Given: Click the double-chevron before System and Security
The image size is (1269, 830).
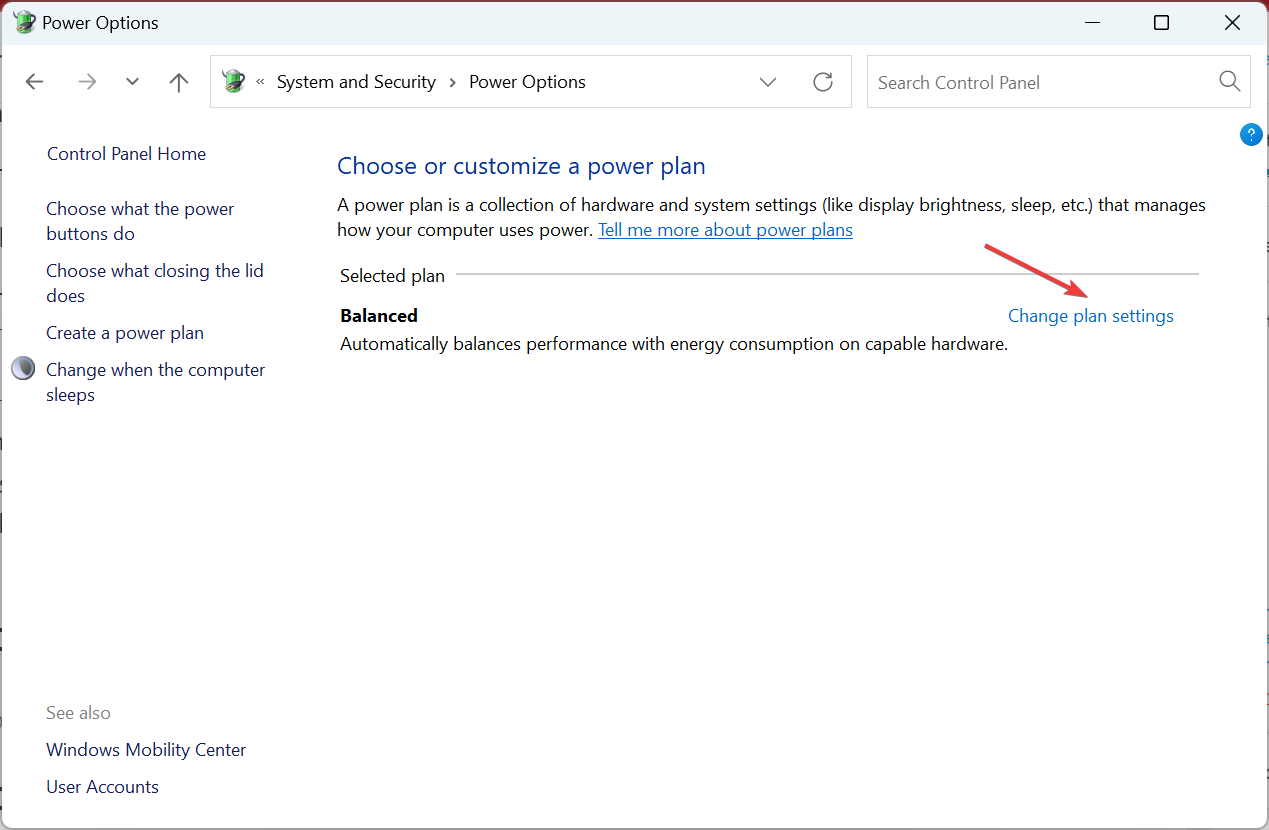Looking at the screenshot, I should coord(260,82).
